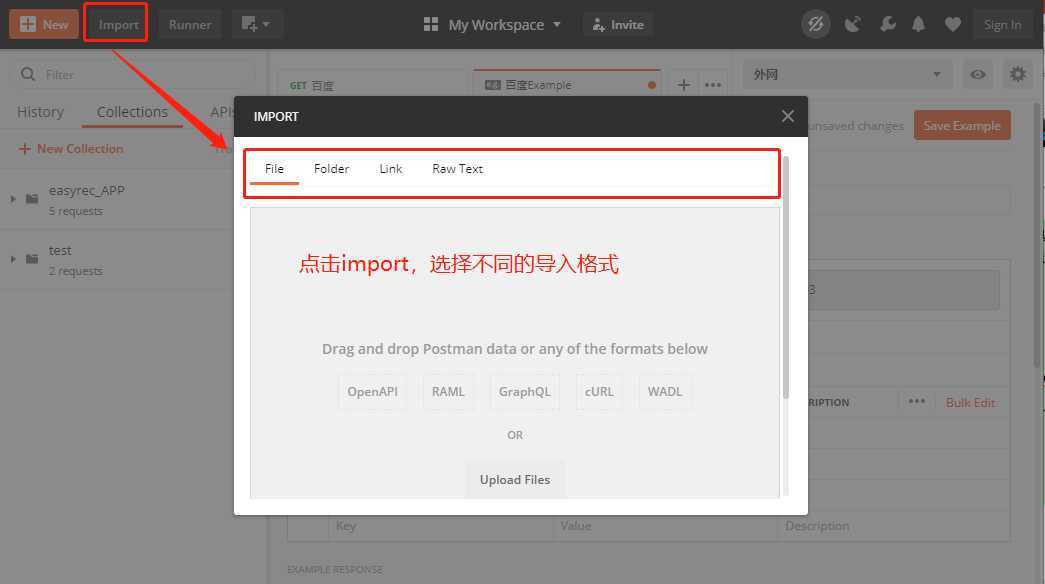Open the Import dialog from the toolbar
Viewport: 1045px width, 584px height.
[x=118, y=25]
